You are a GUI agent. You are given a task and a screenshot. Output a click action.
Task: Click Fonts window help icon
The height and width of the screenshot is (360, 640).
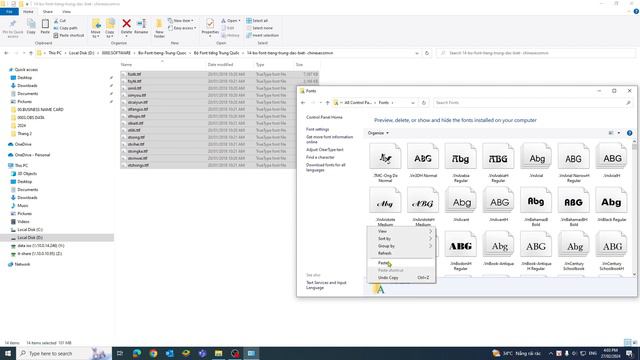[629, 133]
